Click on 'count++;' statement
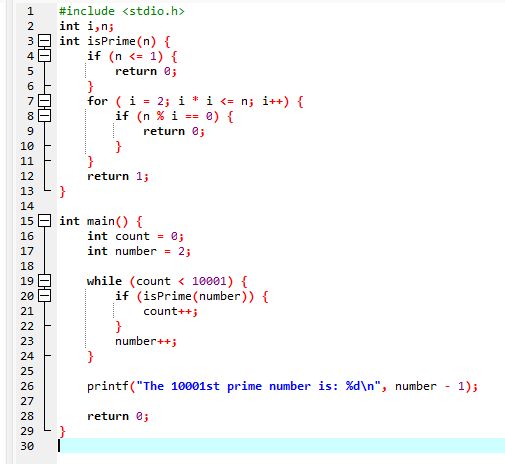 coord(171,311)
